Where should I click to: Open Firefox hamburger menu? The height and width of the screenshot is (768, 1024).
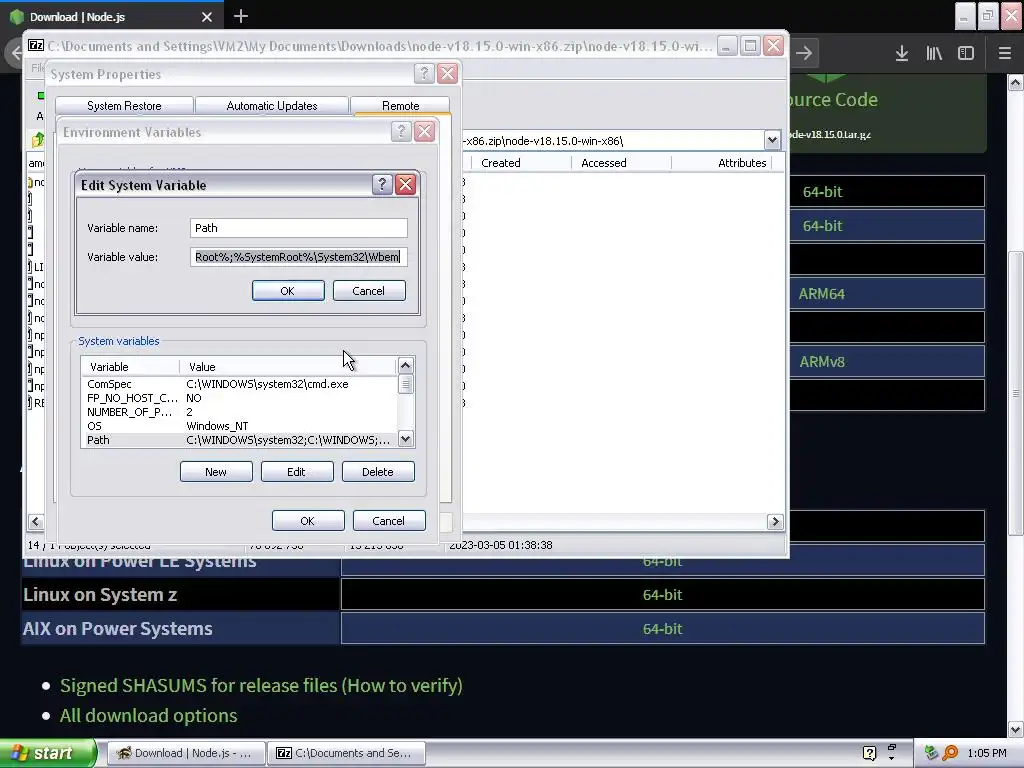coord(1005,54)
